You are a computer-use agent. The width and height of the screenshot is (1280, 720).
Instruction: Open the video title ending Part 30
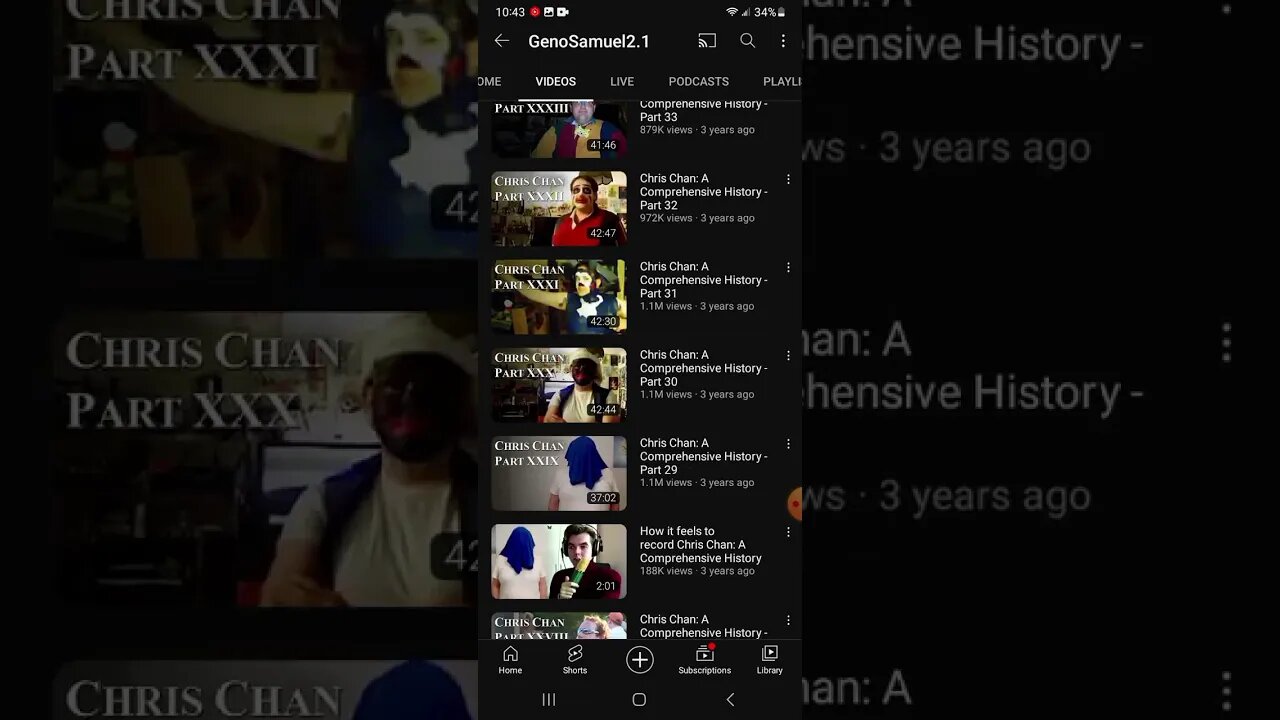tap(704, 368)
